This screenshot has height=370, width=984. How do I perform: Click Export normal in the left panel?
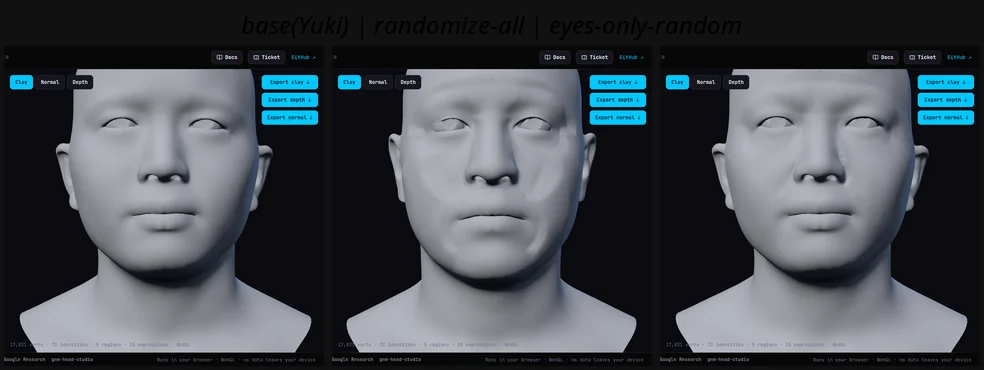point(290,117)
